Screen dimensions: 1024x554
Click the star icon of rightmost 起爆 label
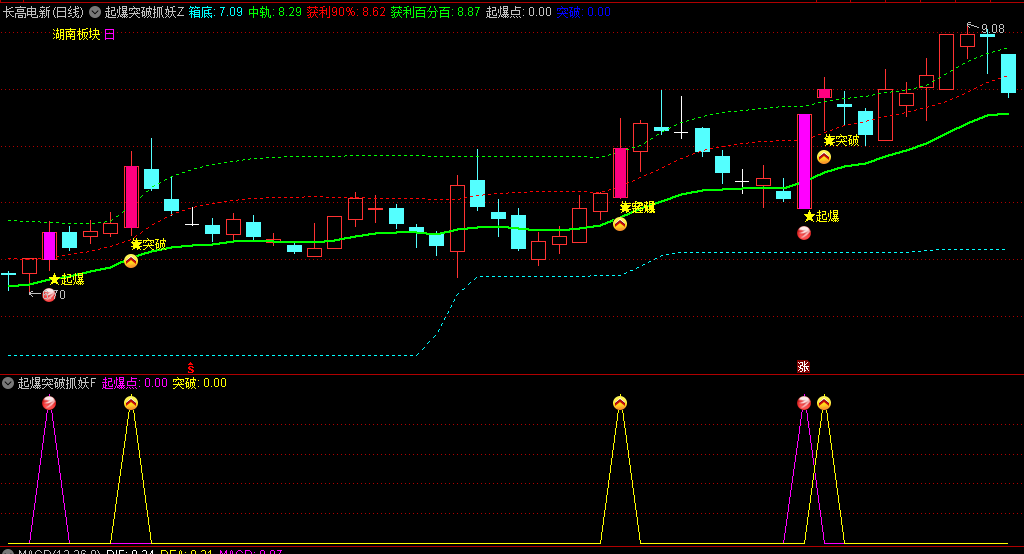point(809,216)
